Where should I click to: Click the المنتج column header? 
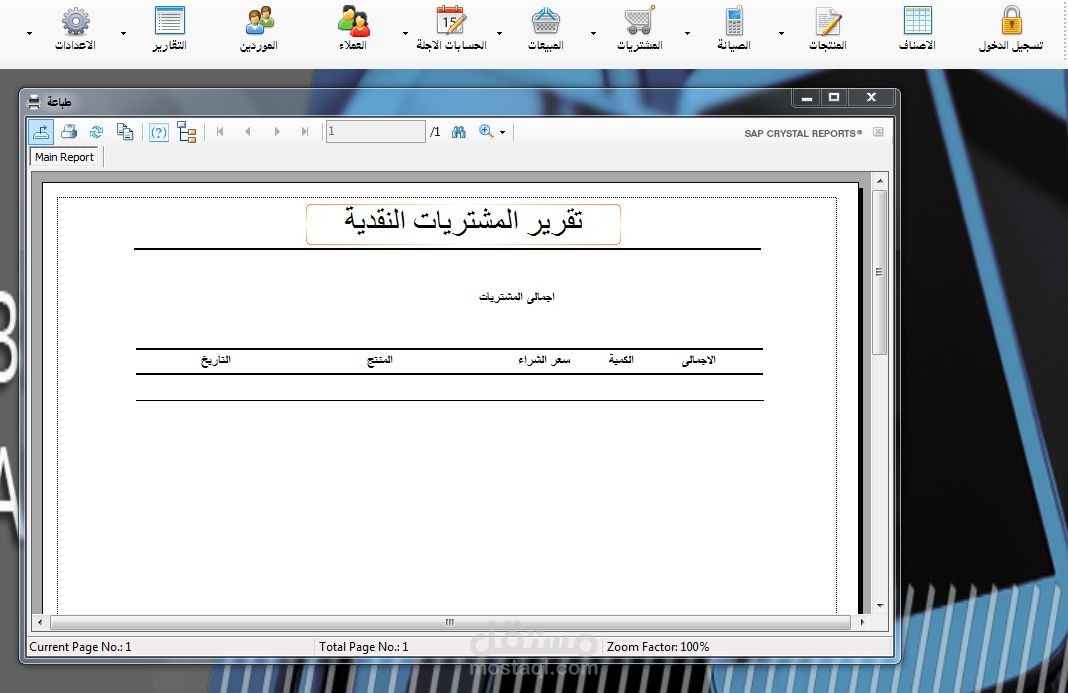[379, 360]
